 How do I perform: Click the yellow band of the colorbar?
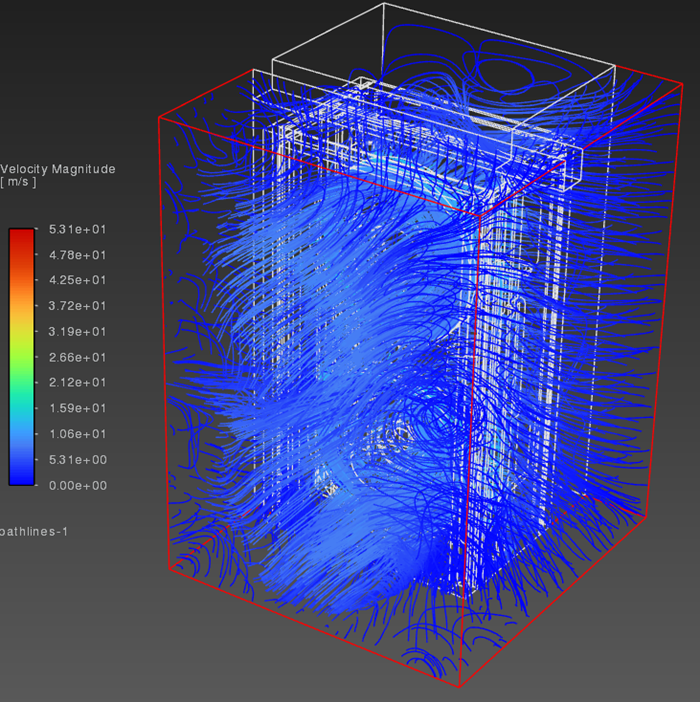22,322
